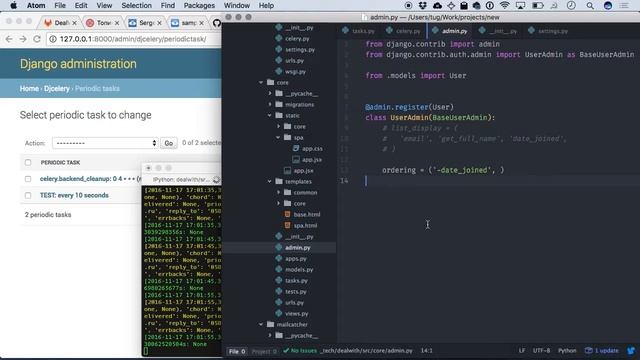Open spa.html template file
Screen dimensions: 640x360
click(x=305, y=225)
